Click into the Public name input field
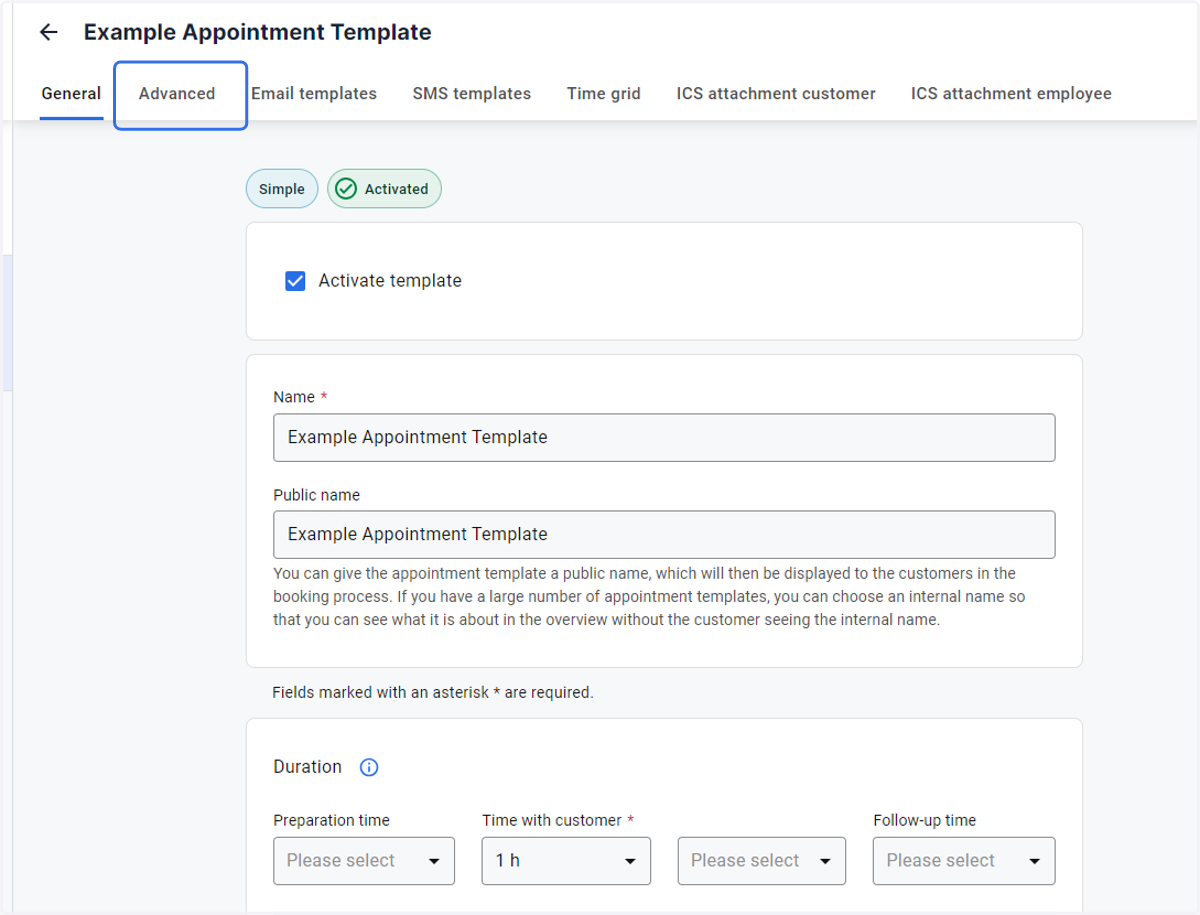 click(664, 535)
